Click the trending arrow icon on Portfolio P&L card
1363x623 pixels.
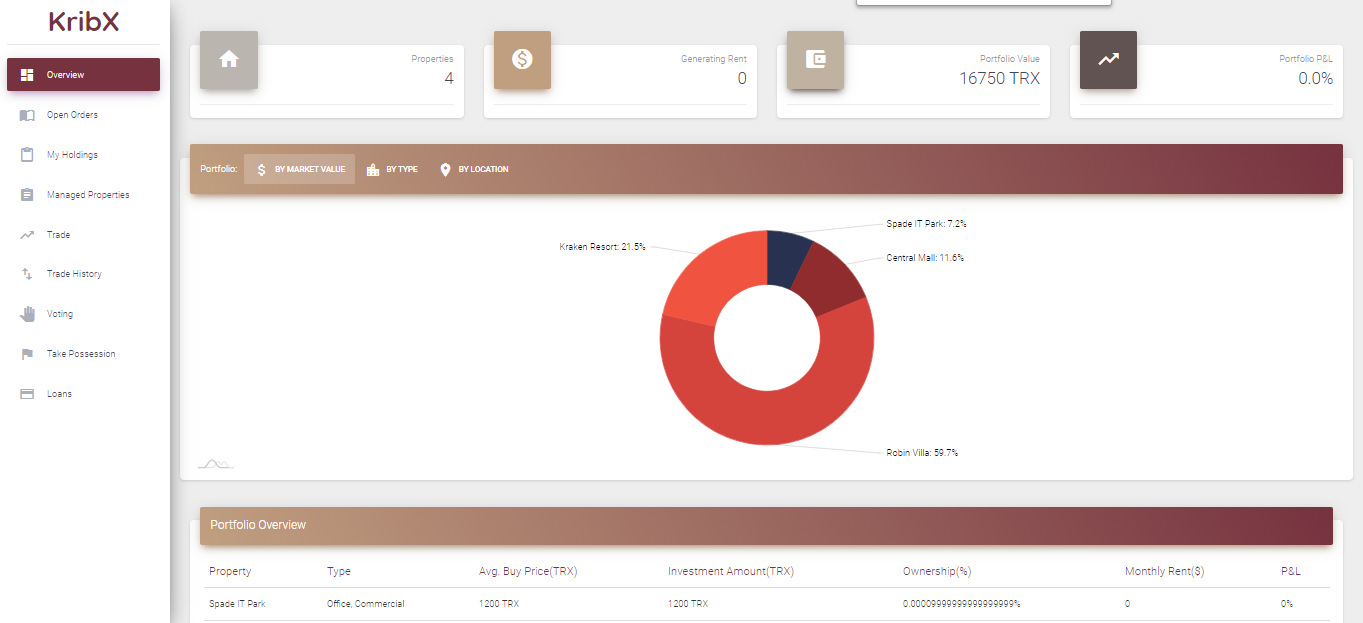click(1108, 60)
